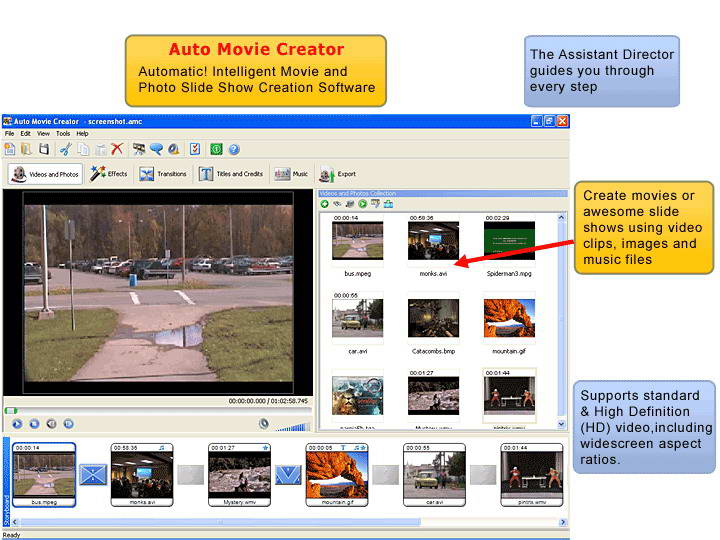The image size is (720, 540).
Task: Click the green add icon in Collection panel
Action: point(325,204)
